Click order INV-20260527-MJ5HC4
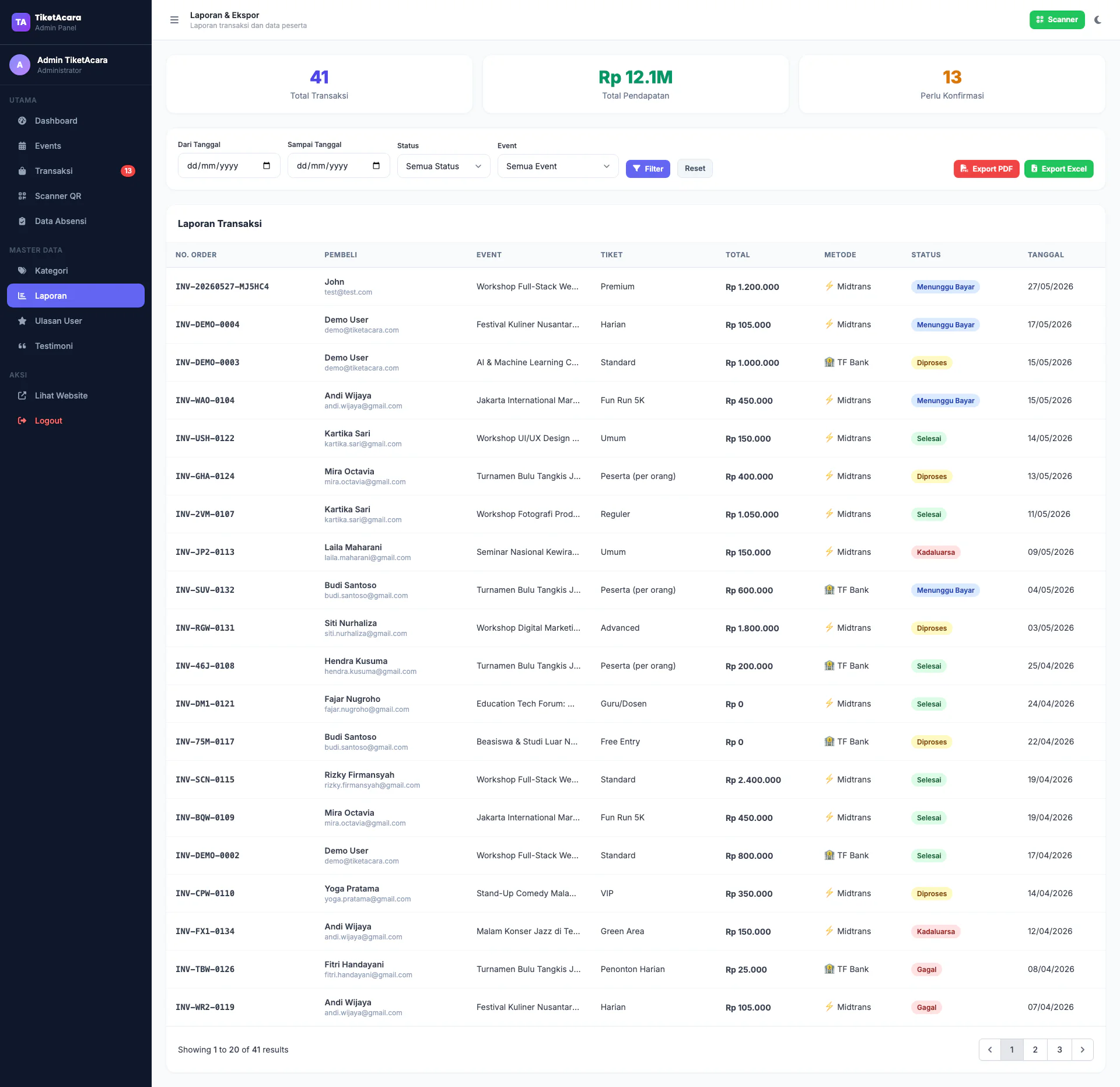 tap(222, 286)
